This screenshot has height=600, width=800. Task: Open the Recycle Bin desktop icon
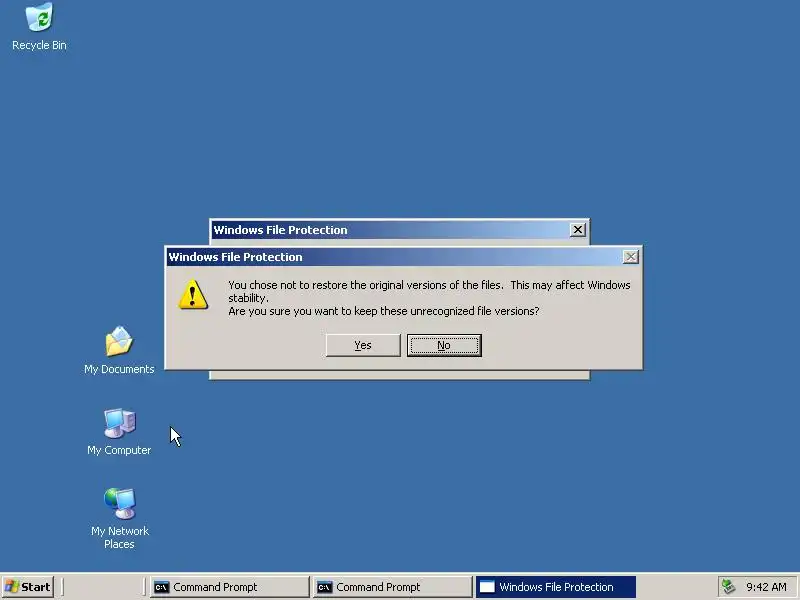(x=39, y=27)
